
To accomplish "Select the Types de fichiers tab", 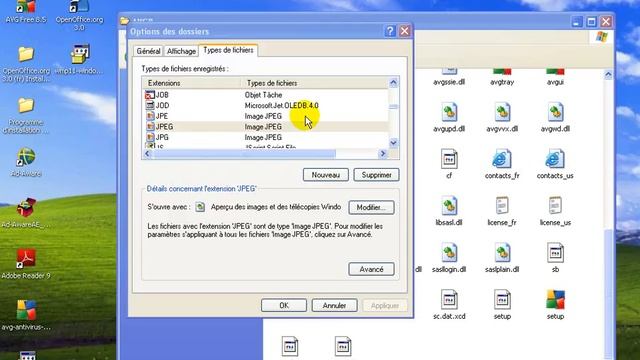I will pos(228,50).
